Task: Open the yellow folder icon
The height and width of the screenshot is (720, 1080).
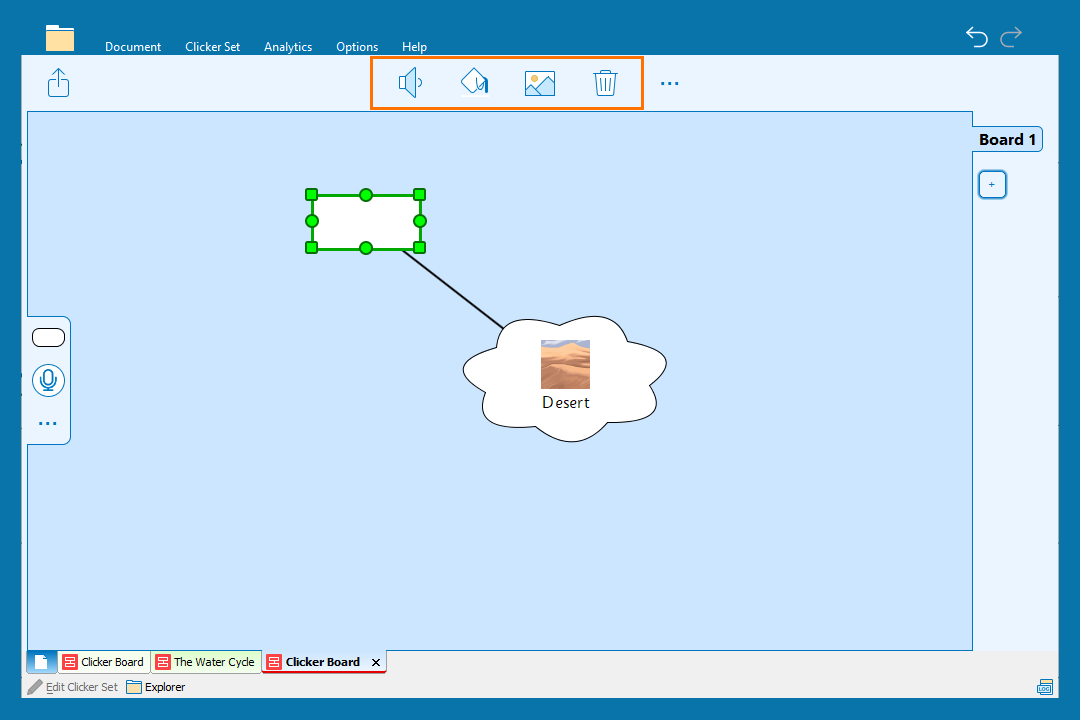Action: point(60,38)
